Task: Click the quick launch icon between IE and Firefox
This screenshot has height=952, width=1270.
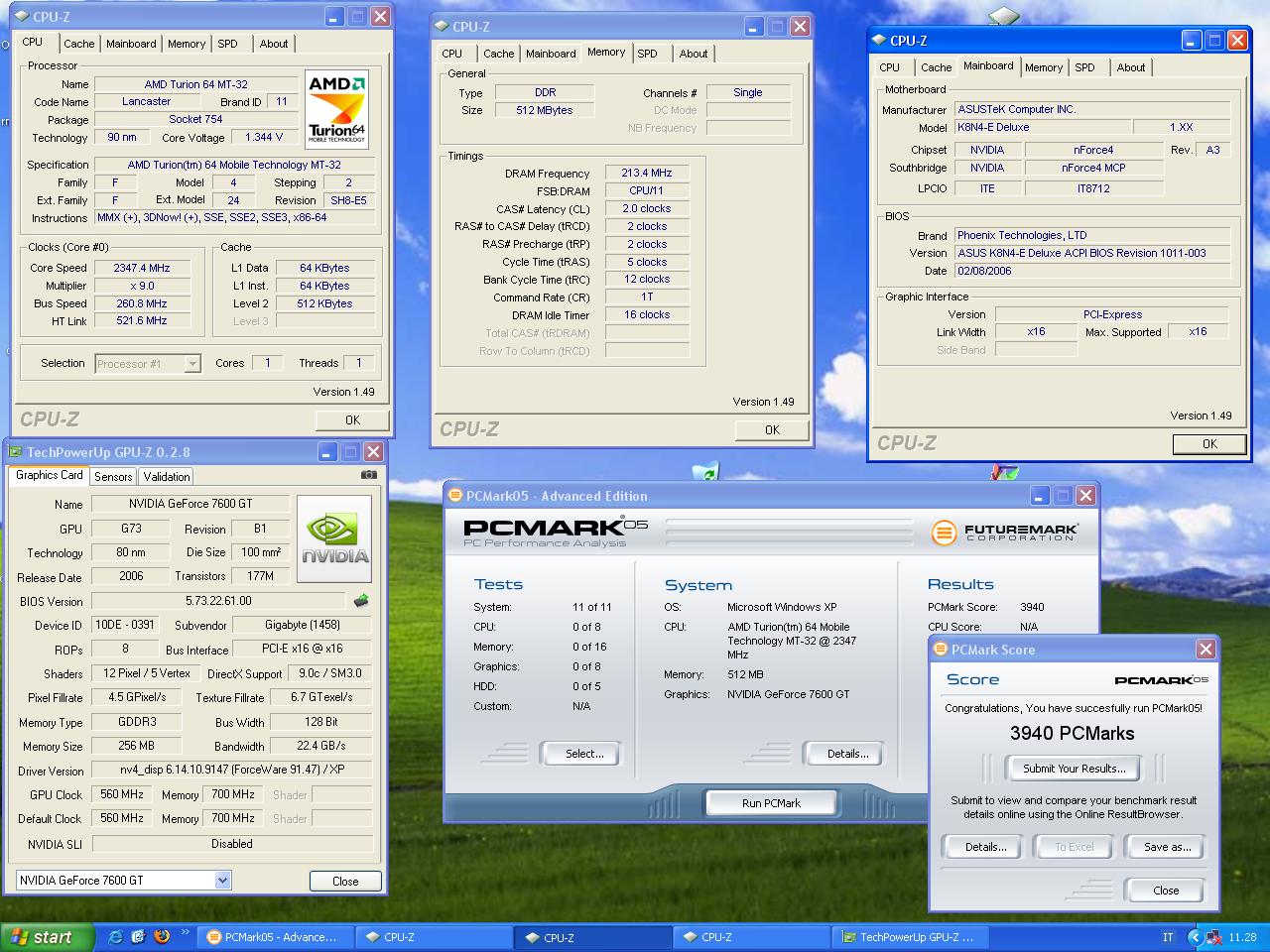Action: tap(139, 936)
